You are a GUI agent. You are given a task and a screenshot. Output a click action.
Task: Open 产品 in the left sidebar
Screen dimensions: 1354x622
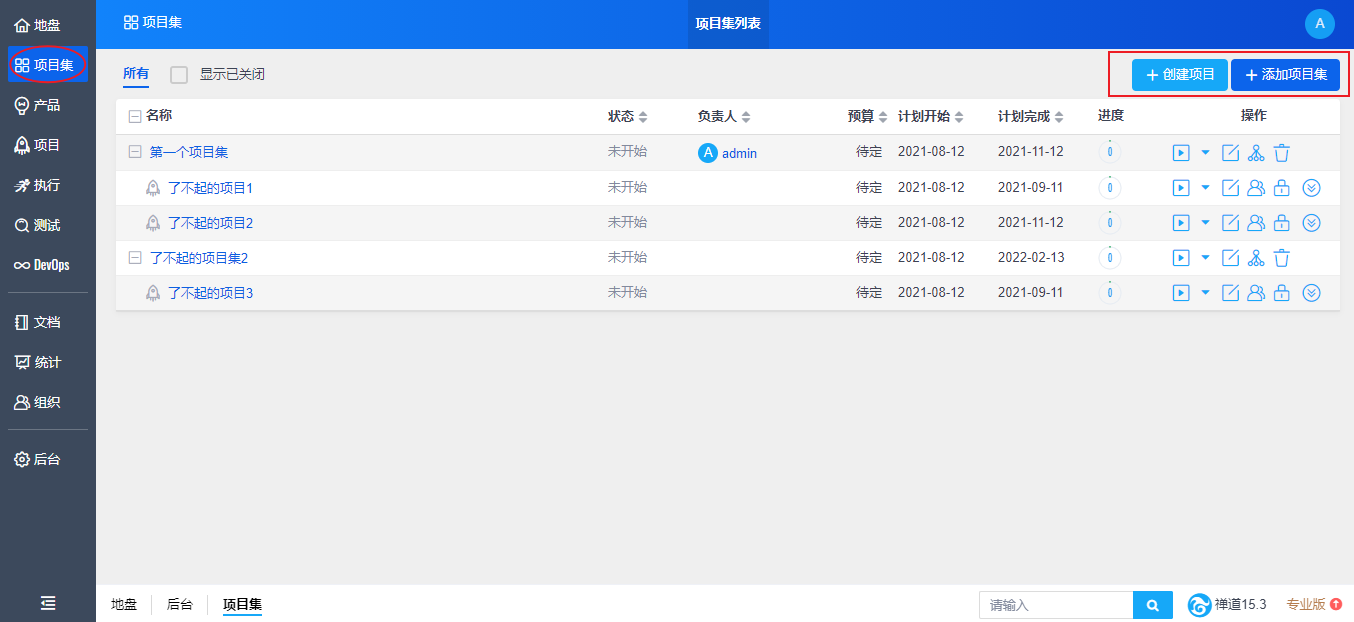pos(48,105)
